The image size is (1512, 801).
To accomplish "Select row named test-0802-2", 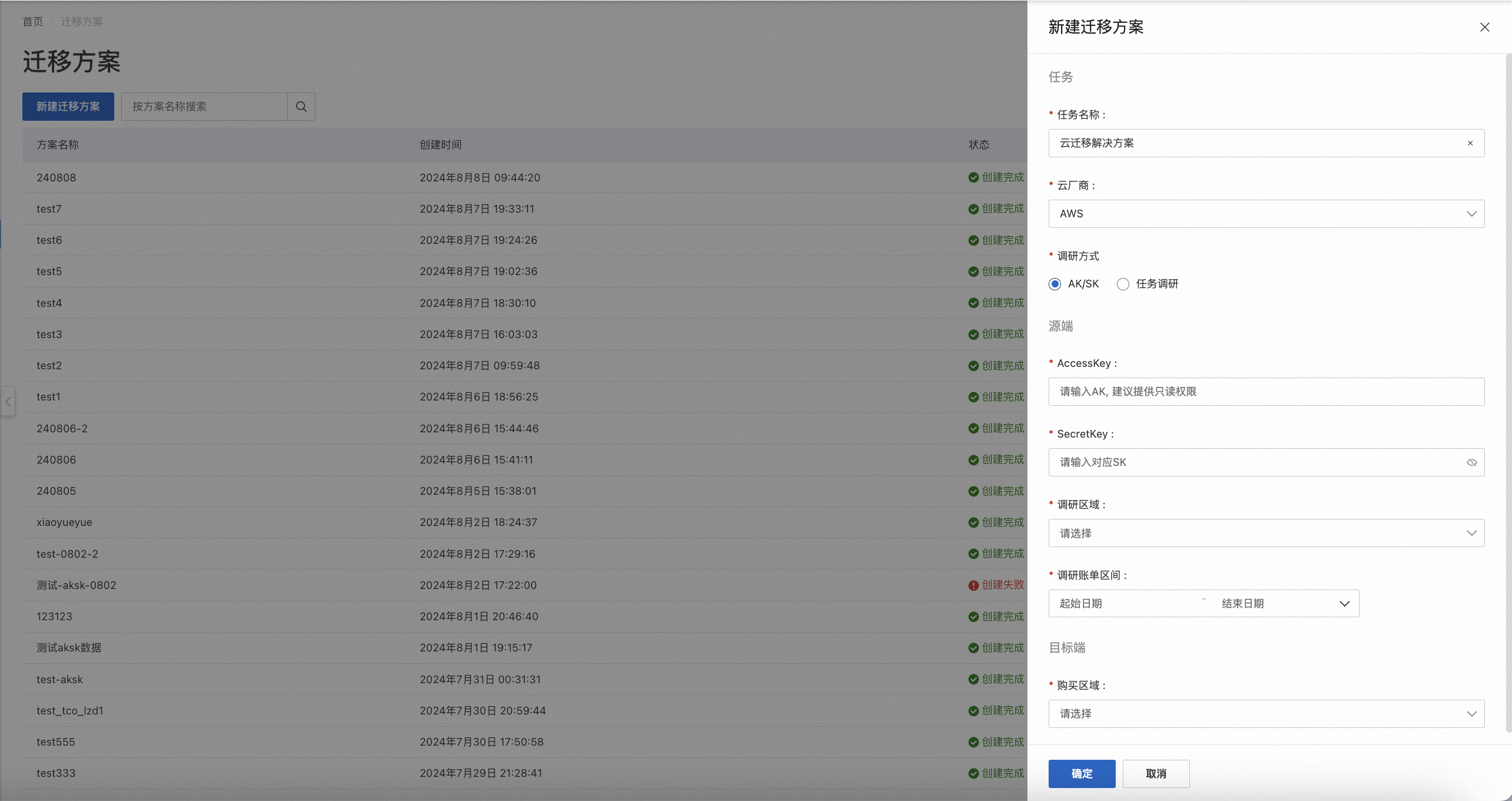I will (x=525, y=554).
